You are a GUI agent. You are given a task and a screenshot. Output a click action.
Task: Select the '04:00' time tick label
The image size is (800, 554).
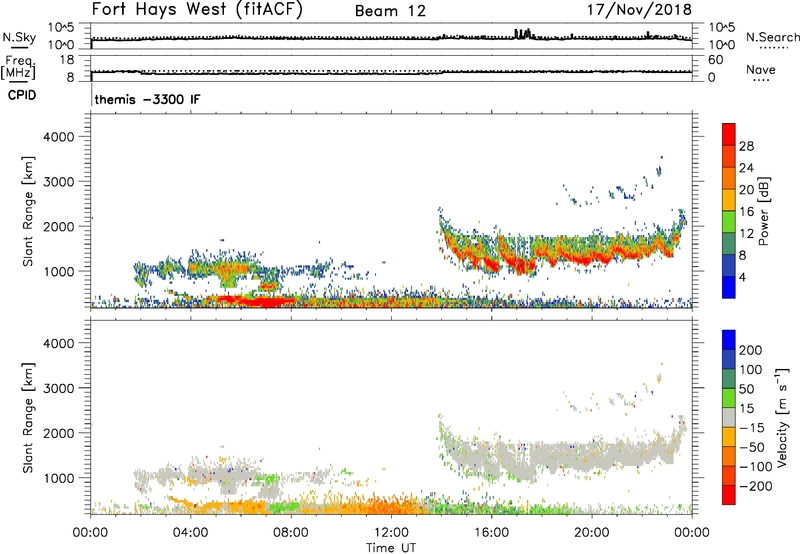point(190,533)
